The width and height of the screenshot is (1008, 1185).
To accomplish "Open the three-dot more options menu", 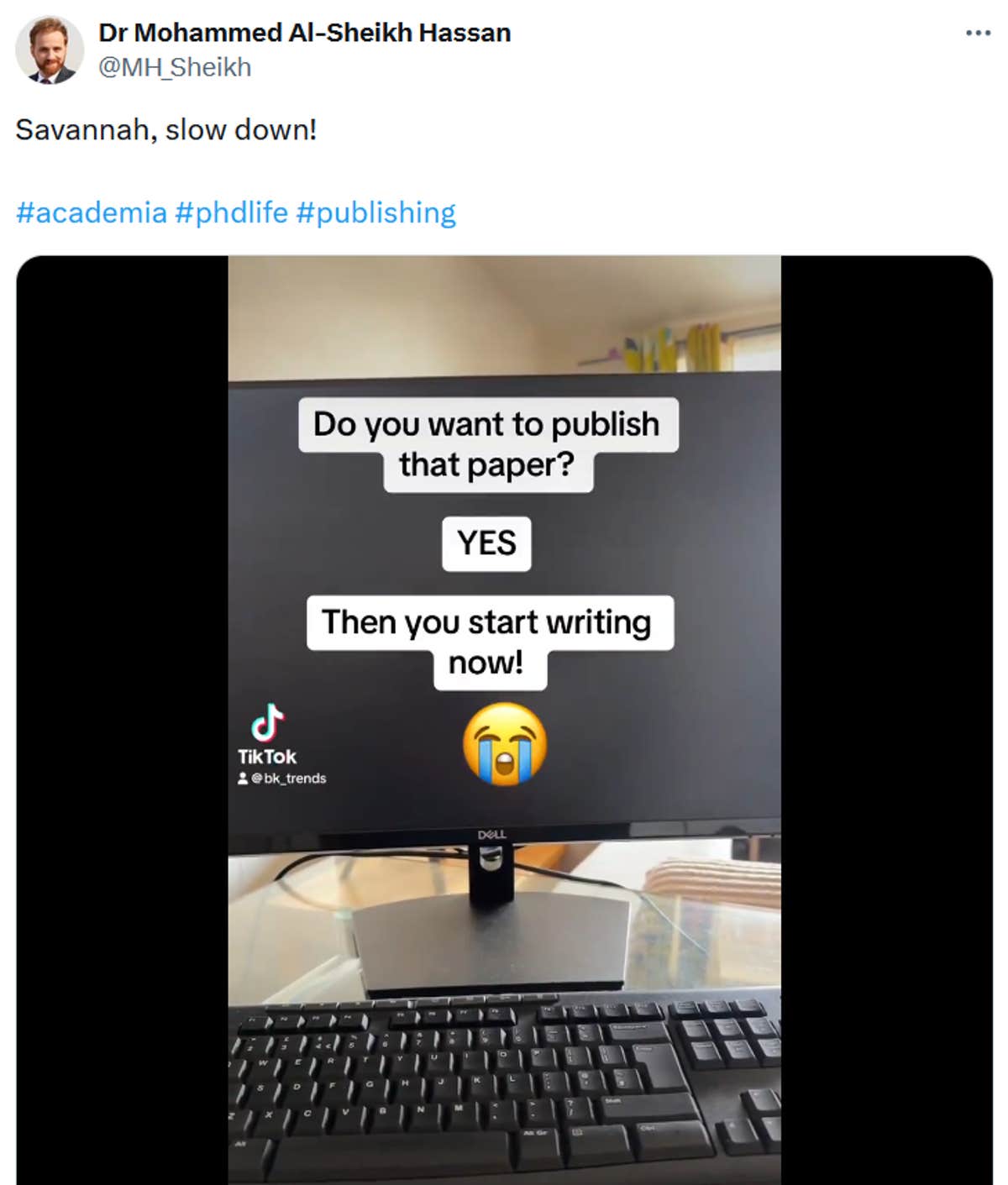I will click(978, 33).
